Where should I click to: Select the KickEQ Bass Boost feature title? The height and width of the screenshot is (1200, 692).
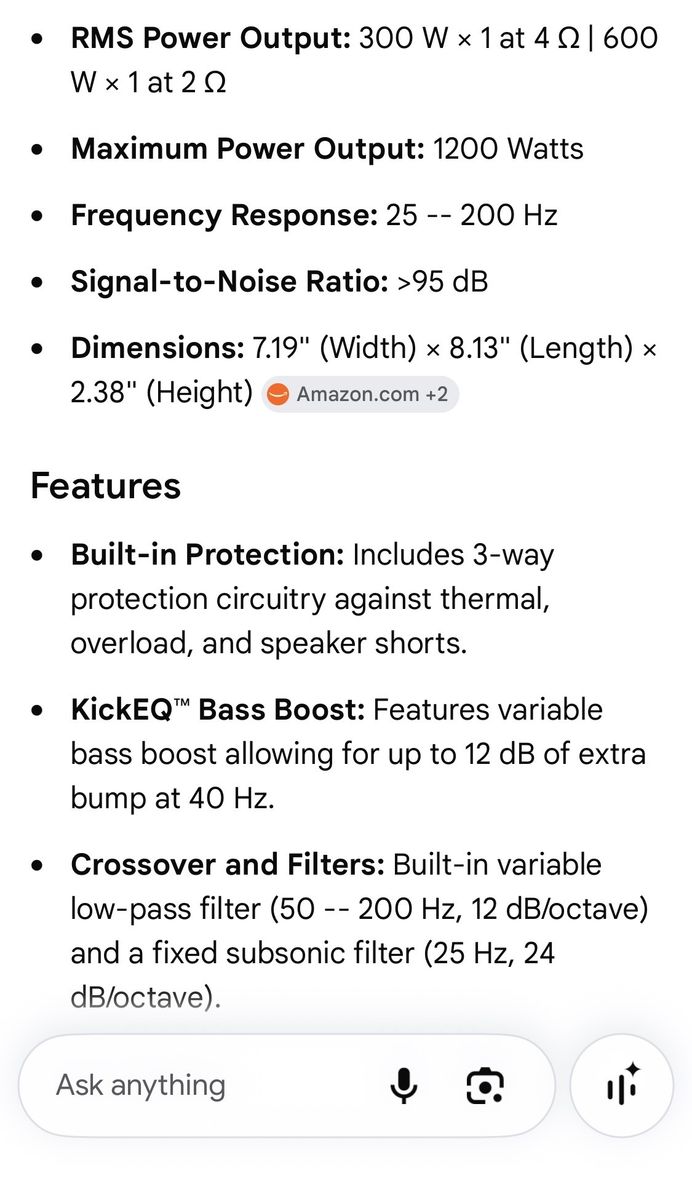[x=217, y=710]
